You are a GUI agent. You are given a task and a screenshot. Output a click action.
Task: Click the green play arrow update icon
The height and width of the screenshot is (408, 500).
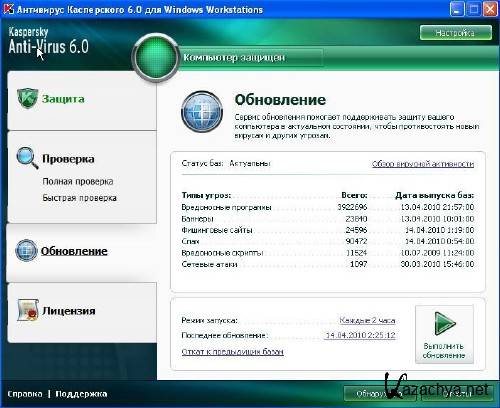pos(445,323)
